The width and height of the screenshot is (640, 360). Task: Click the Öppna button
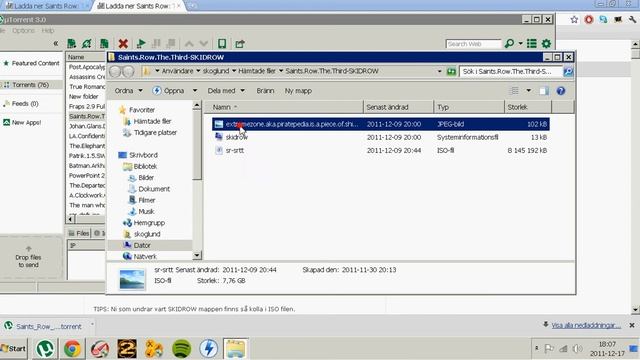click(x=168, y=91)
